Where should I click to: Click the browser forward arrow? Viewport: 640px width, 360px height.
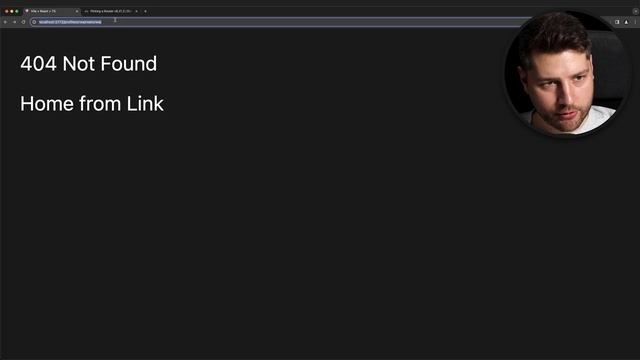coord(14,22)
